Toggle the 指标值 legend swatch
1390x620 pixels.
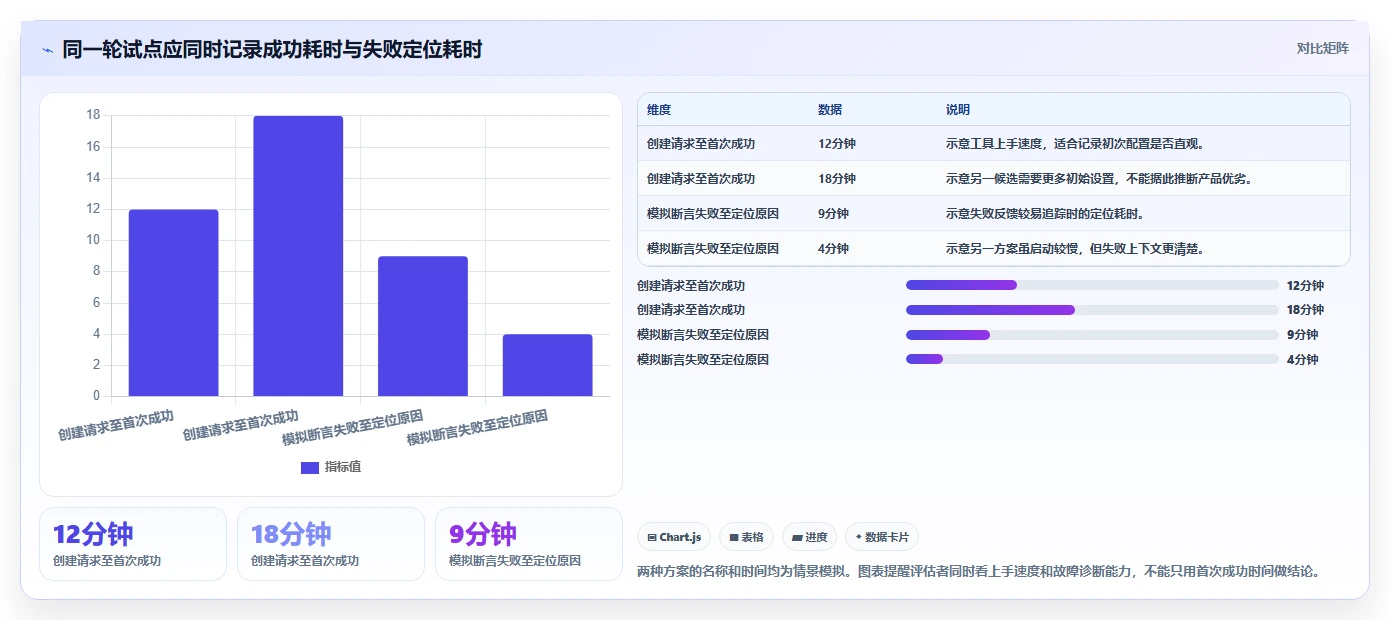coord(310,467)
